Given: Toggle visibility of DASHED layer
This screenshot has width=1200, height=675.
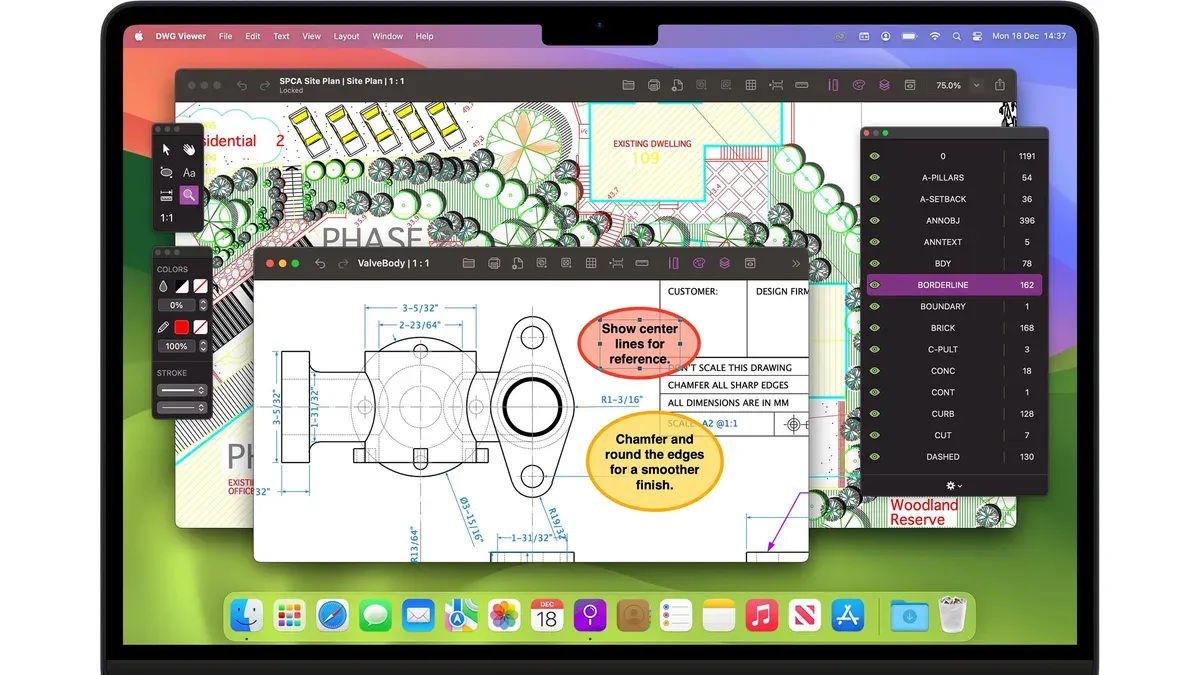Looking at the screenshot, I should point(875,457).
